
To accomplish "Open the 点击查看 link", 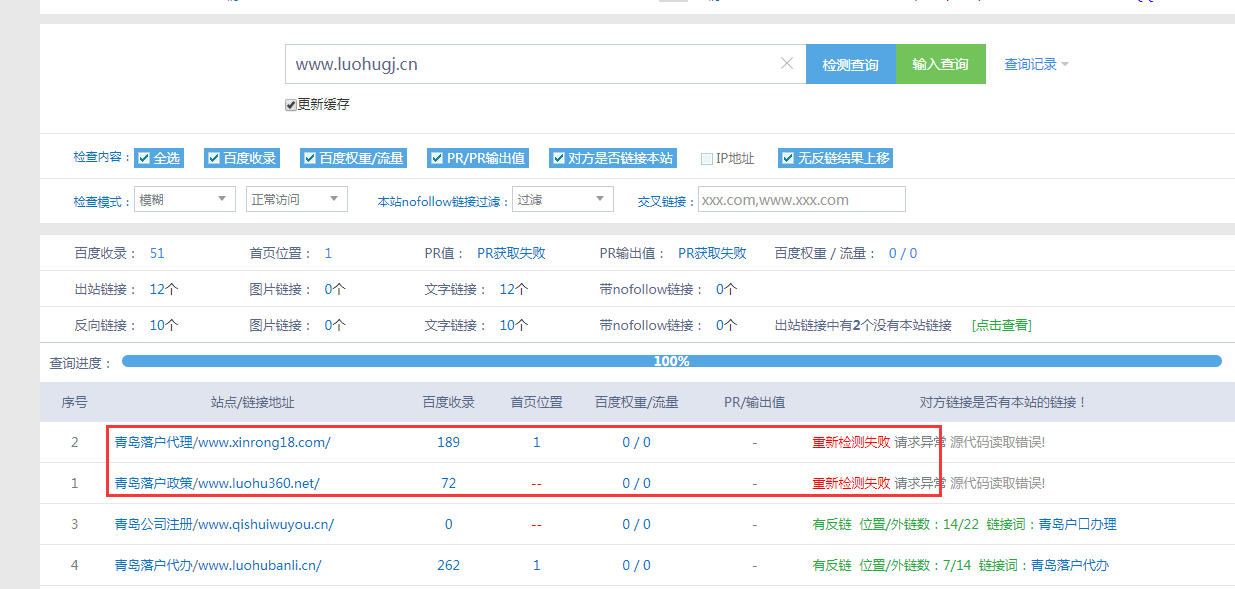I will point(1001,324).
